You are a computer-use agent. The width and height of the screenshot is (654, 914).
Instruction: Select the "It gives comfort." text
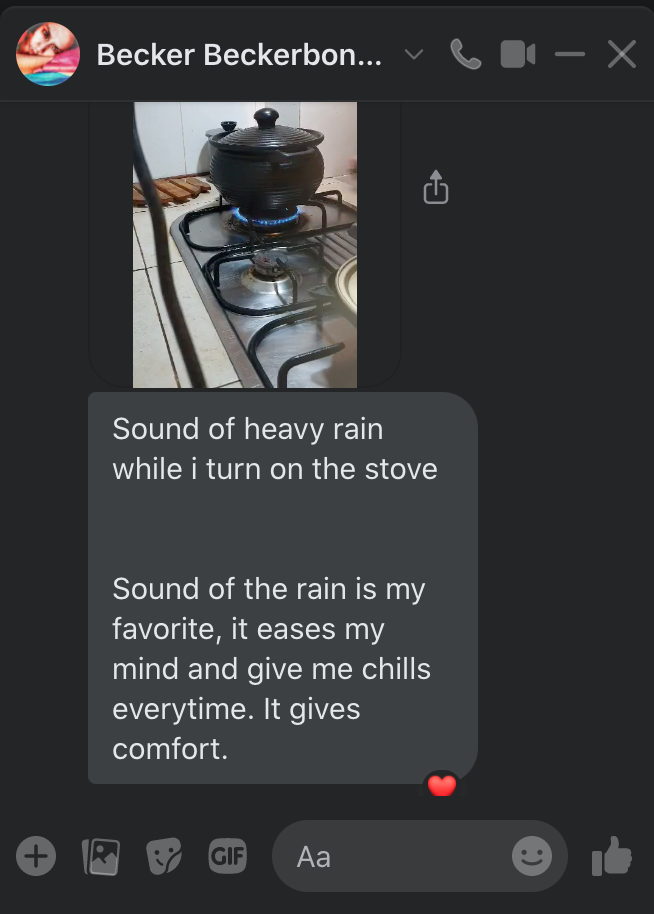(236, 729)
